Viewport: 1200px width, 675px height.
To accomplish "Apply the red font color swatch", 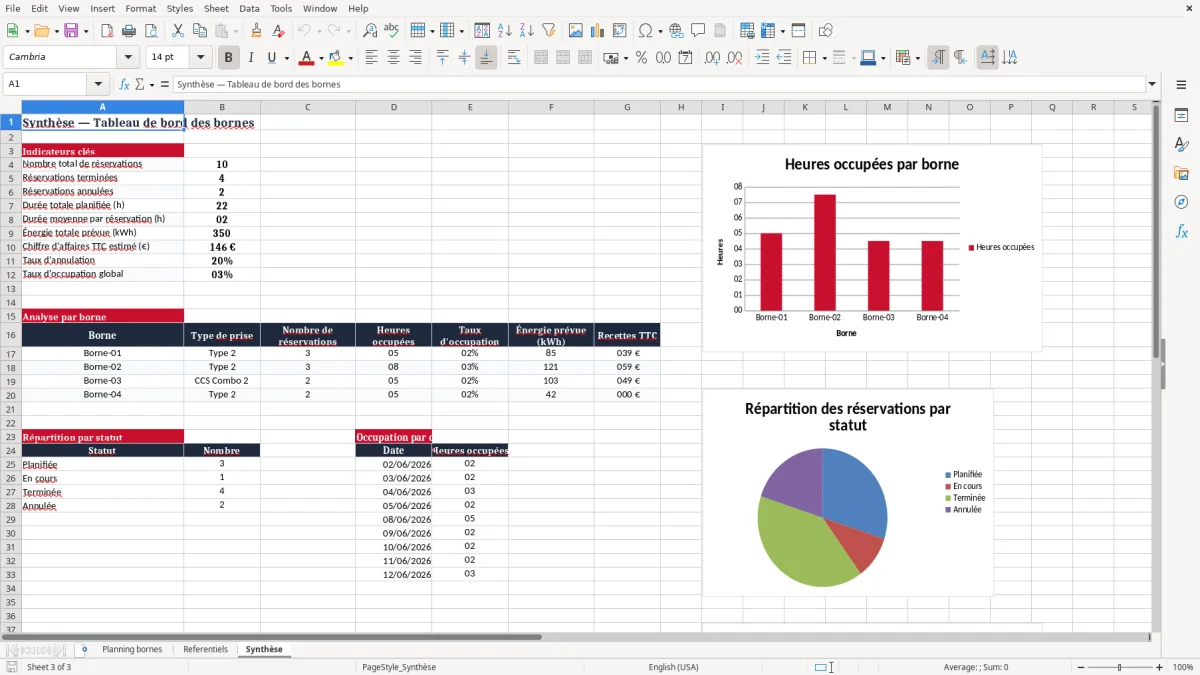I will point(306,58).
